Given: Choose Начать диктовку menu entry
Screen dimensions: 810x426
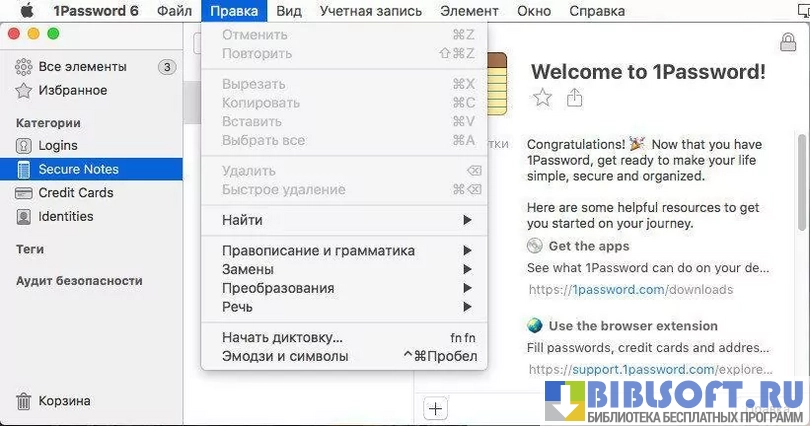Looking at the screenshot, I should 282,337.
